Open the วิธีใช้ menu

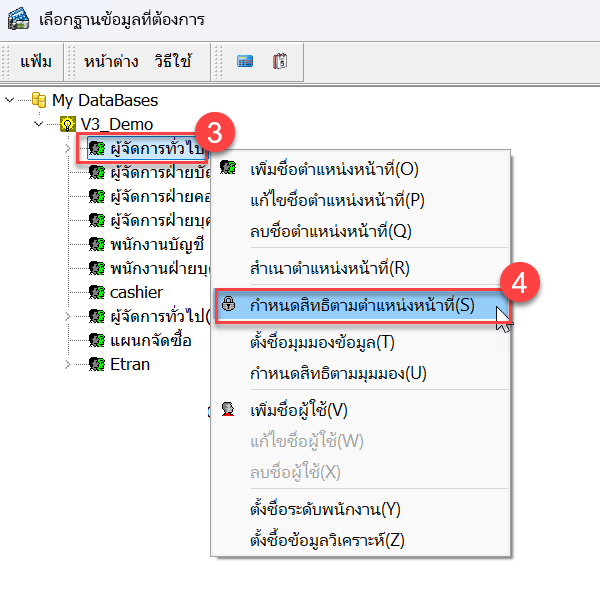tap(173, 62)
